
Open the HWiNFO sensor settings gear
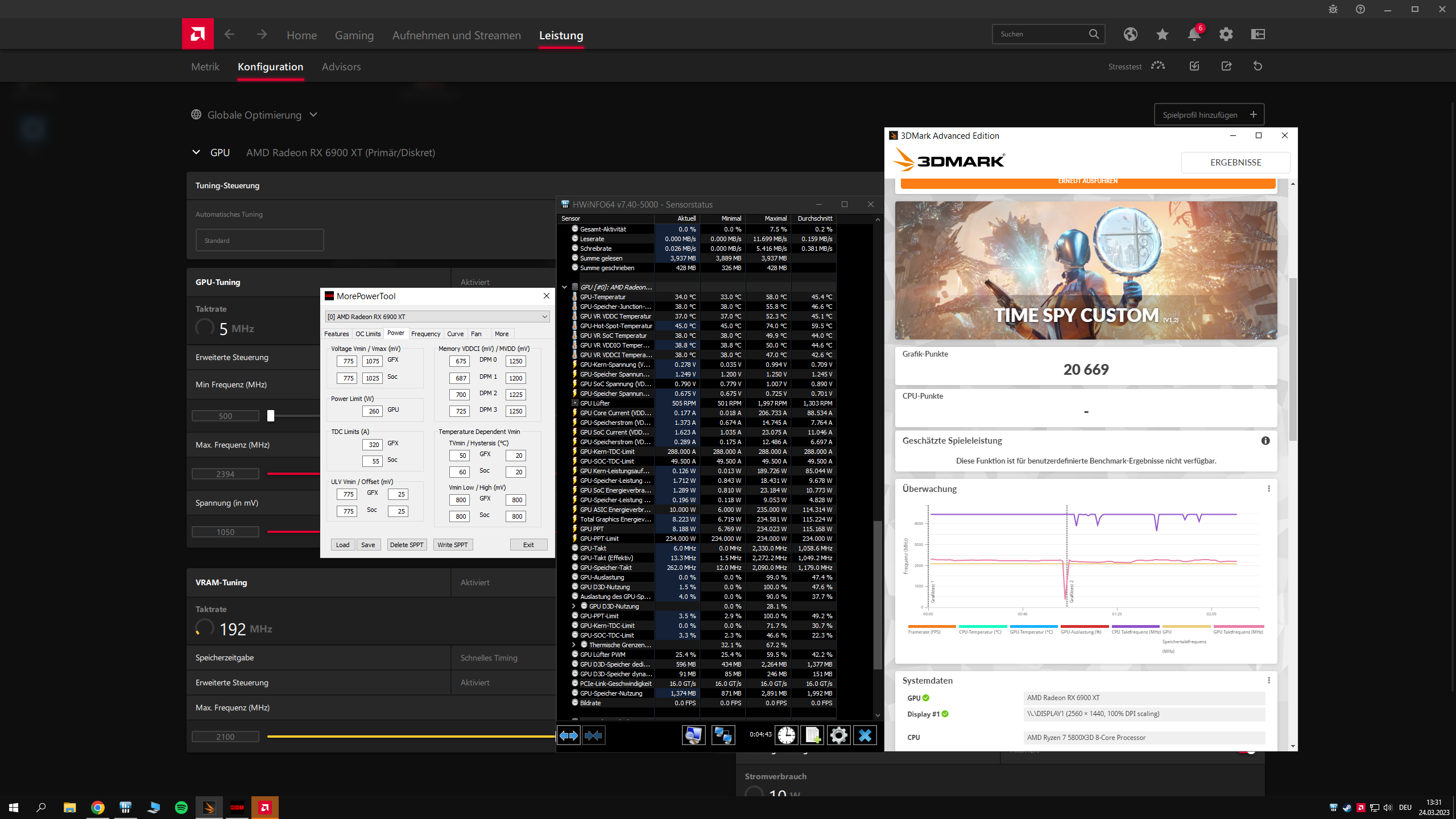tap(838, 735)
